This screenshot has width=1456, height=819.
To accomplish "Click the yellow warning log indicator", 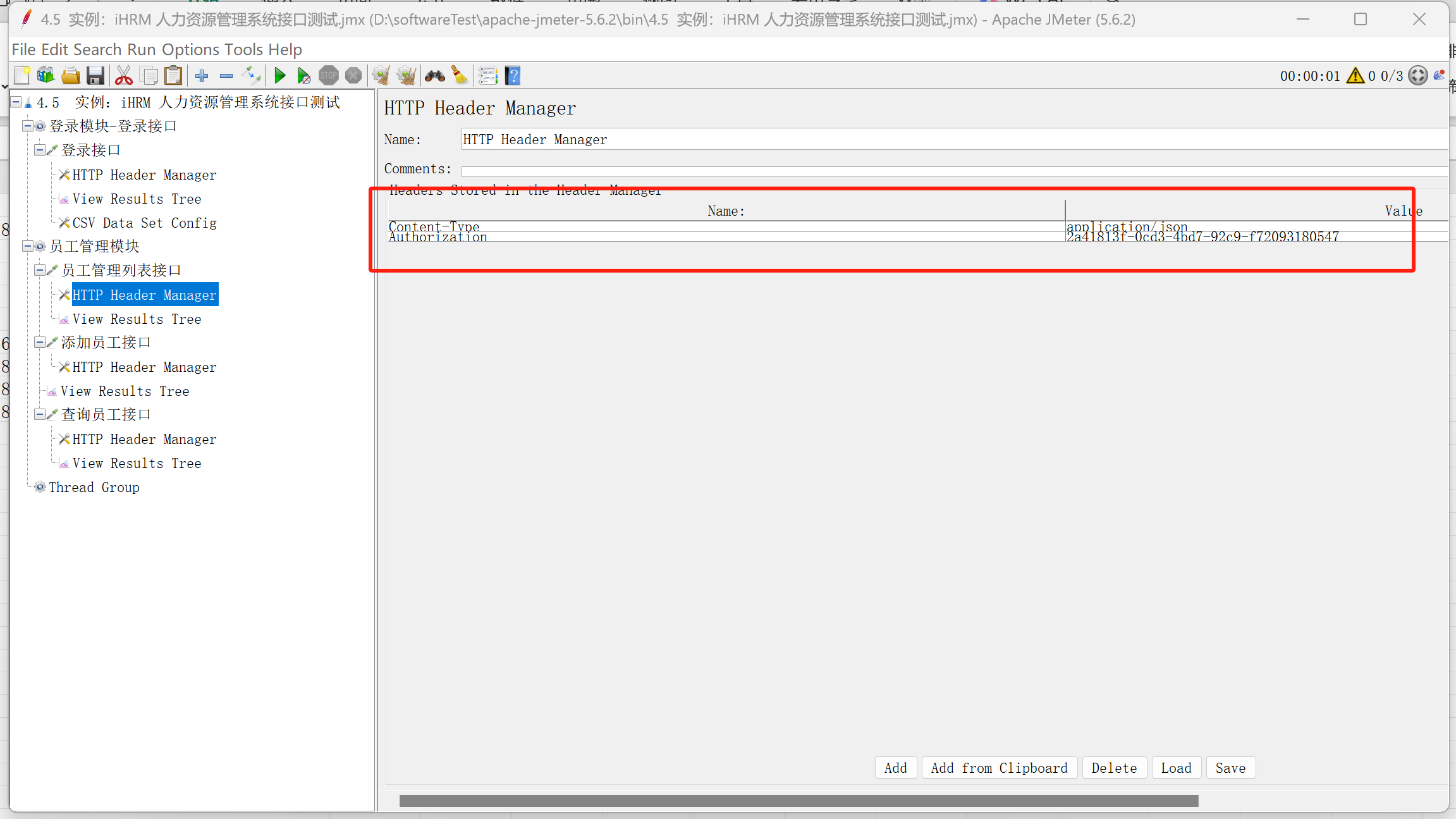I will [x=1354, y=76].
